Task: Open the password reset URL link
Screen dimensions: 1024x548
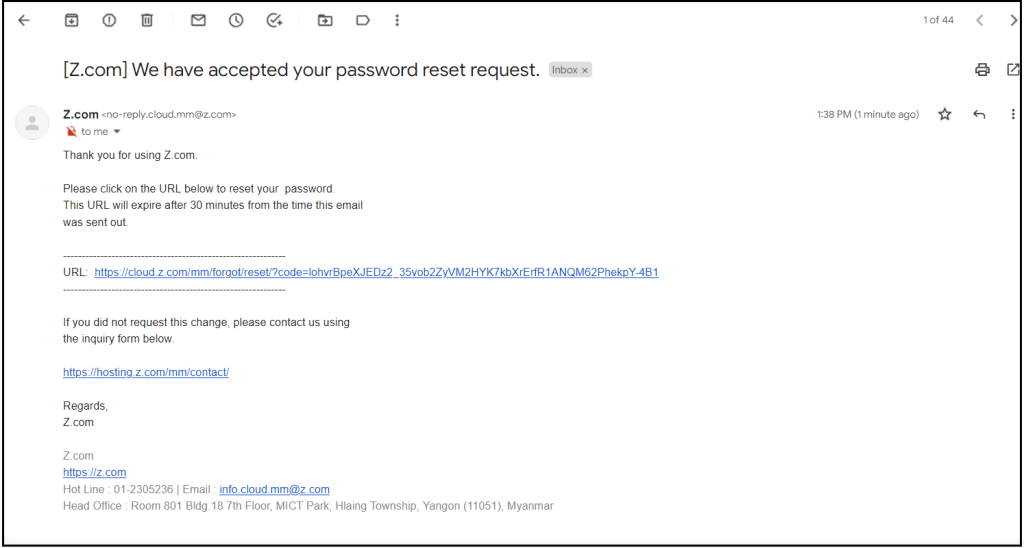Action: coord(376,272)
